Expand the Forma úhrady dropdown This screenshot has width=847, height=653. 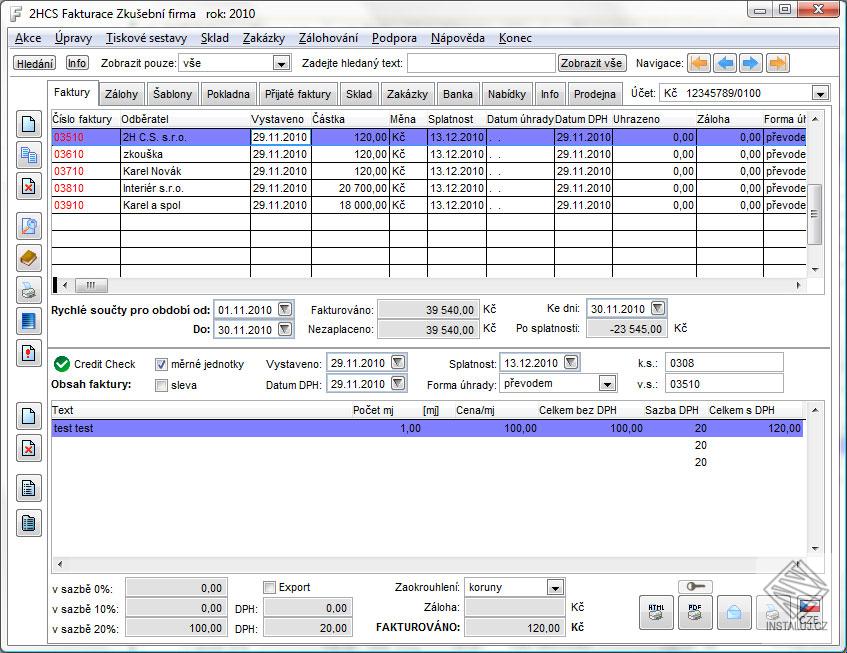pyautogui.click(x=607, y=383)
